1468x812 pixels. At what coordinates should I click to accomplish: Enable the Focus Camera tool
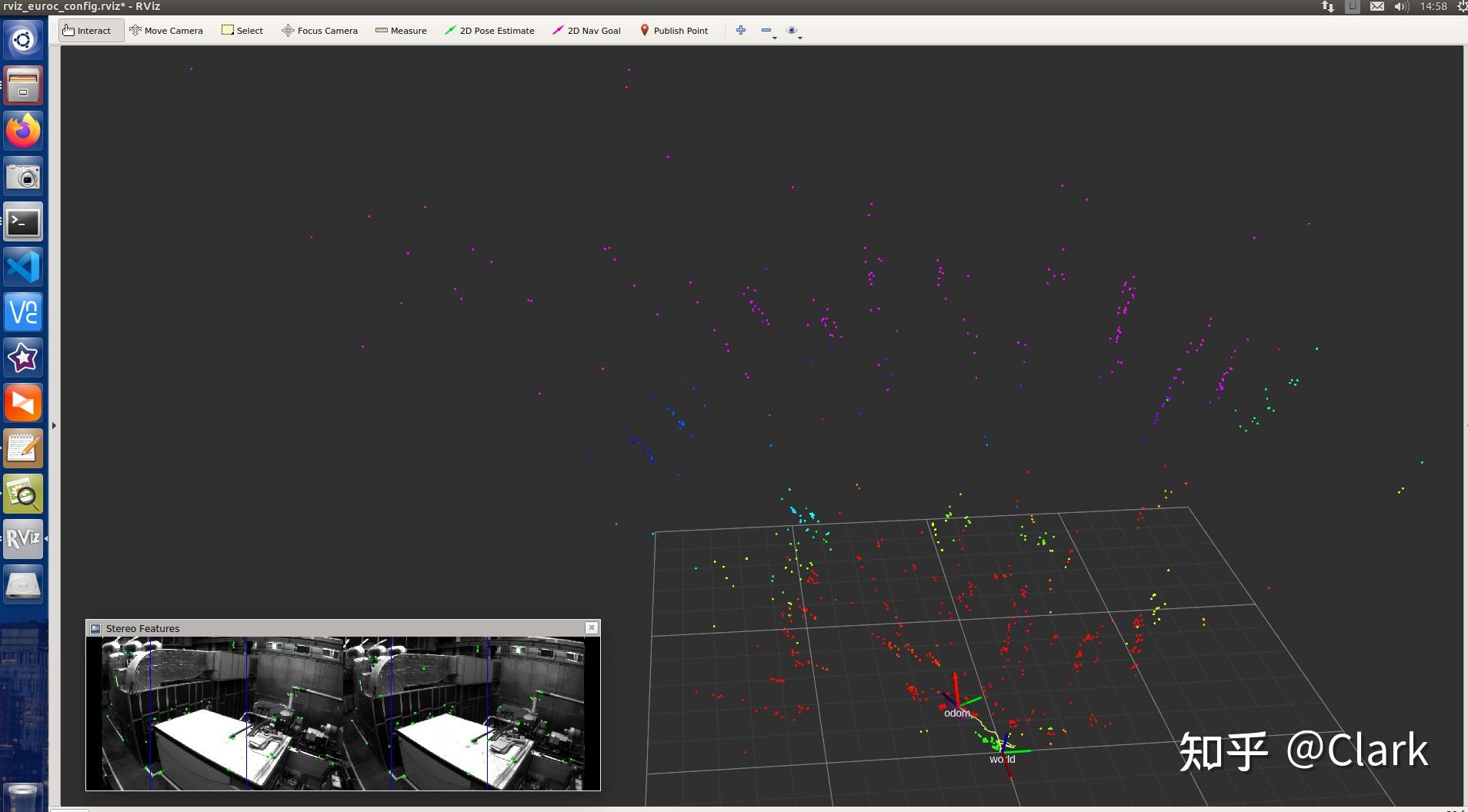point(319,30)
